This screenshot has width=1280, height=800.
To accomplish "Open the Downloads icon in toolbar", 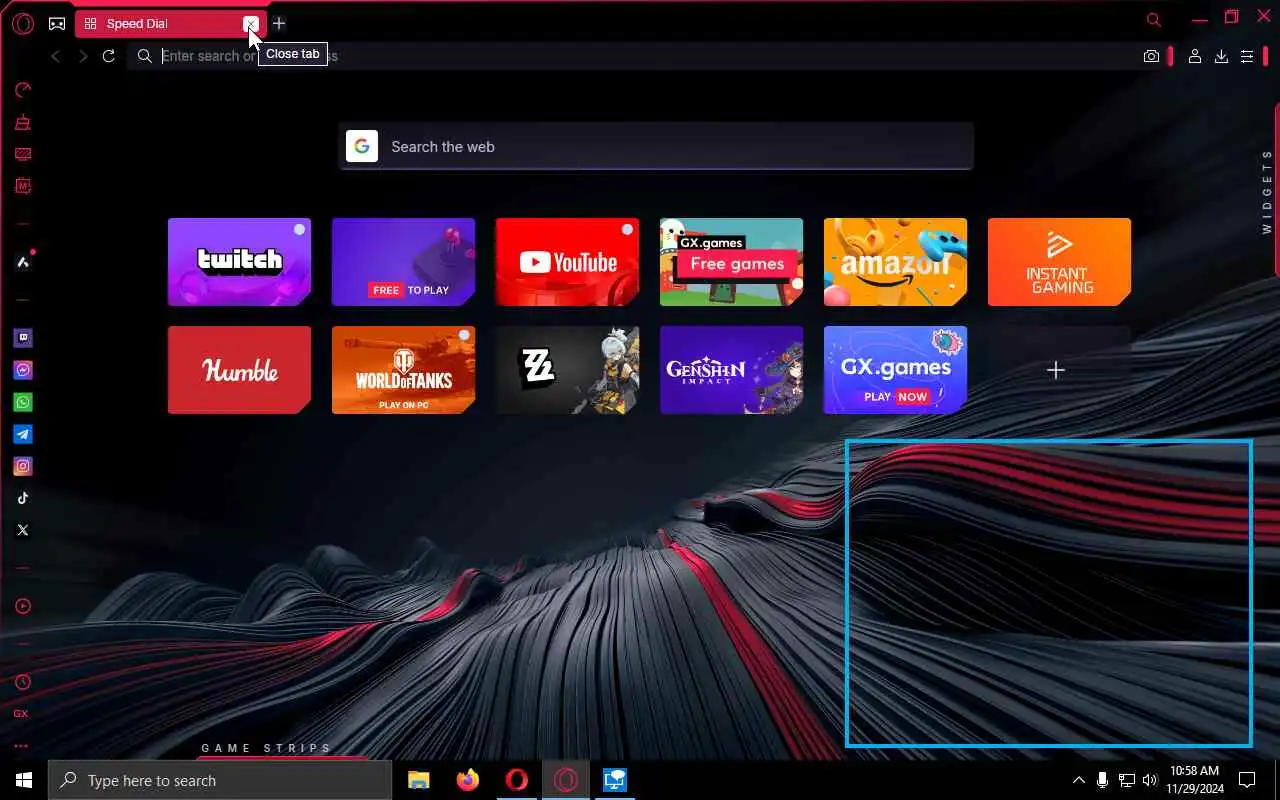I will 1221,57.
